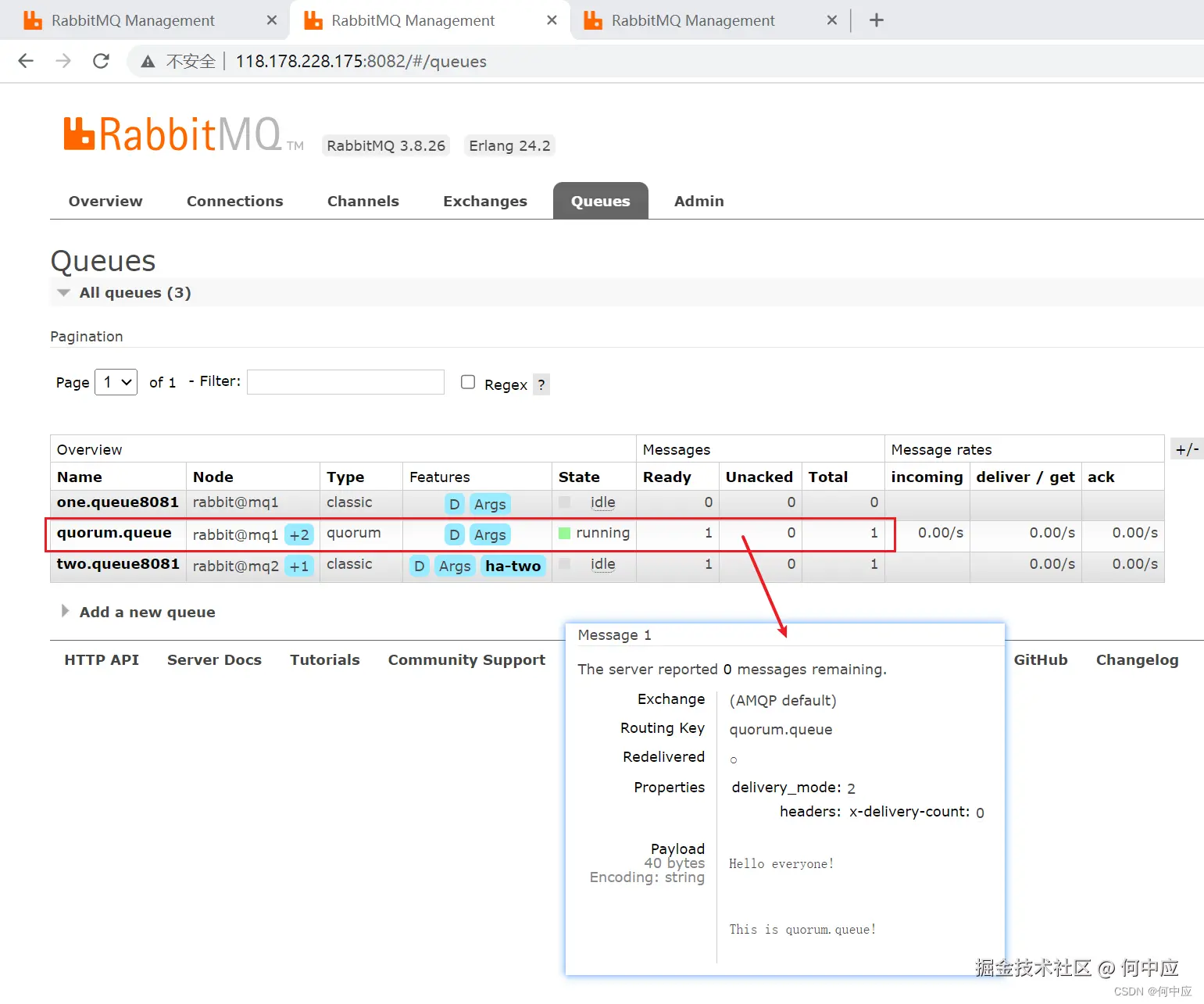Open the Channels tab
This screenshot has height=1004, width=1204.
coord(363,202)
